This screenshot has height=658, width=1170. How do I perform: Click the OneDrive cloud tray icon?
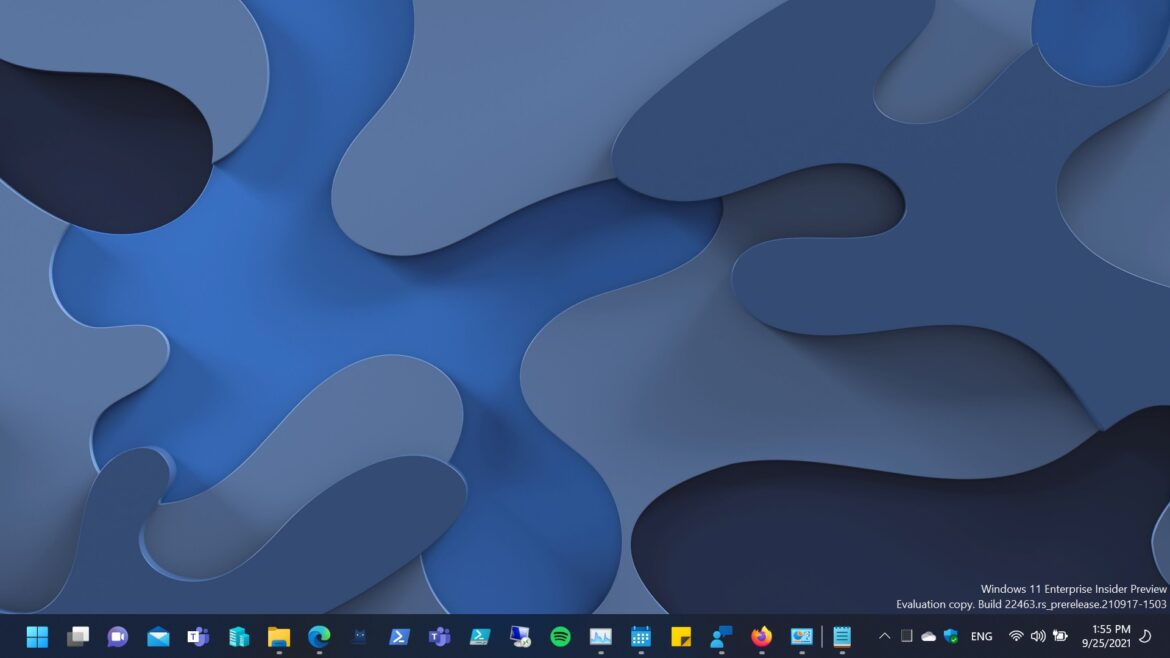pos(928,636)
